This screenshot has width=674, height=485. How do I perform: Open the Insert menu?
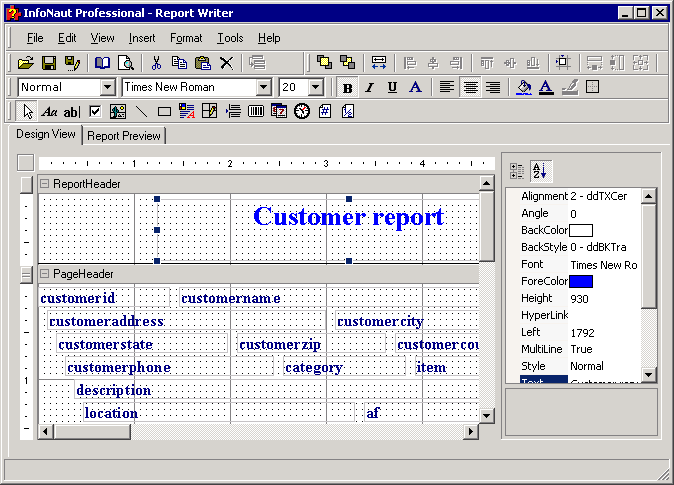(142, 38)
